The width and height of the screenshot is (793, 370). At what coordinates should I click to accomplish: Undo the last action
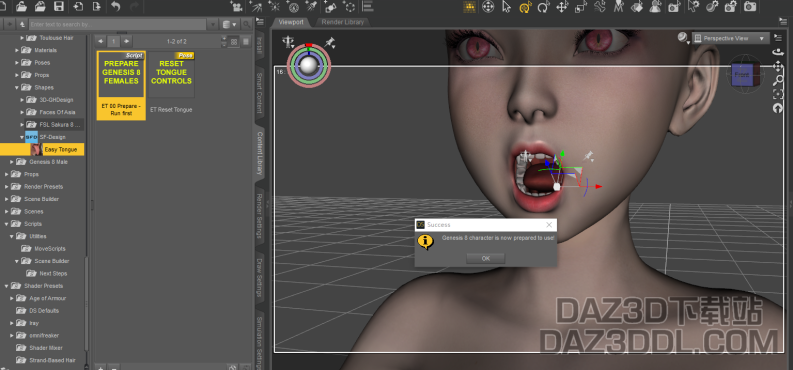pos(116,6)
